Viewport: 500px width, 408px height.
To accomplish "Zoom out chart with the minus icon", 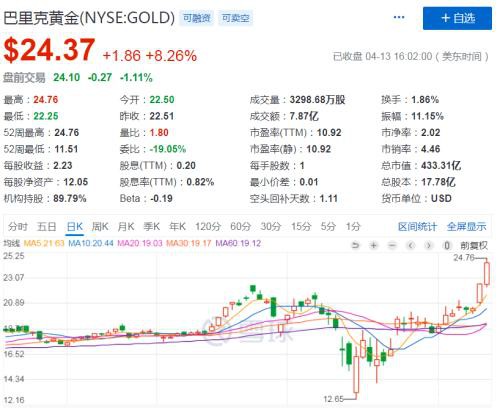I will click(392, 246).
